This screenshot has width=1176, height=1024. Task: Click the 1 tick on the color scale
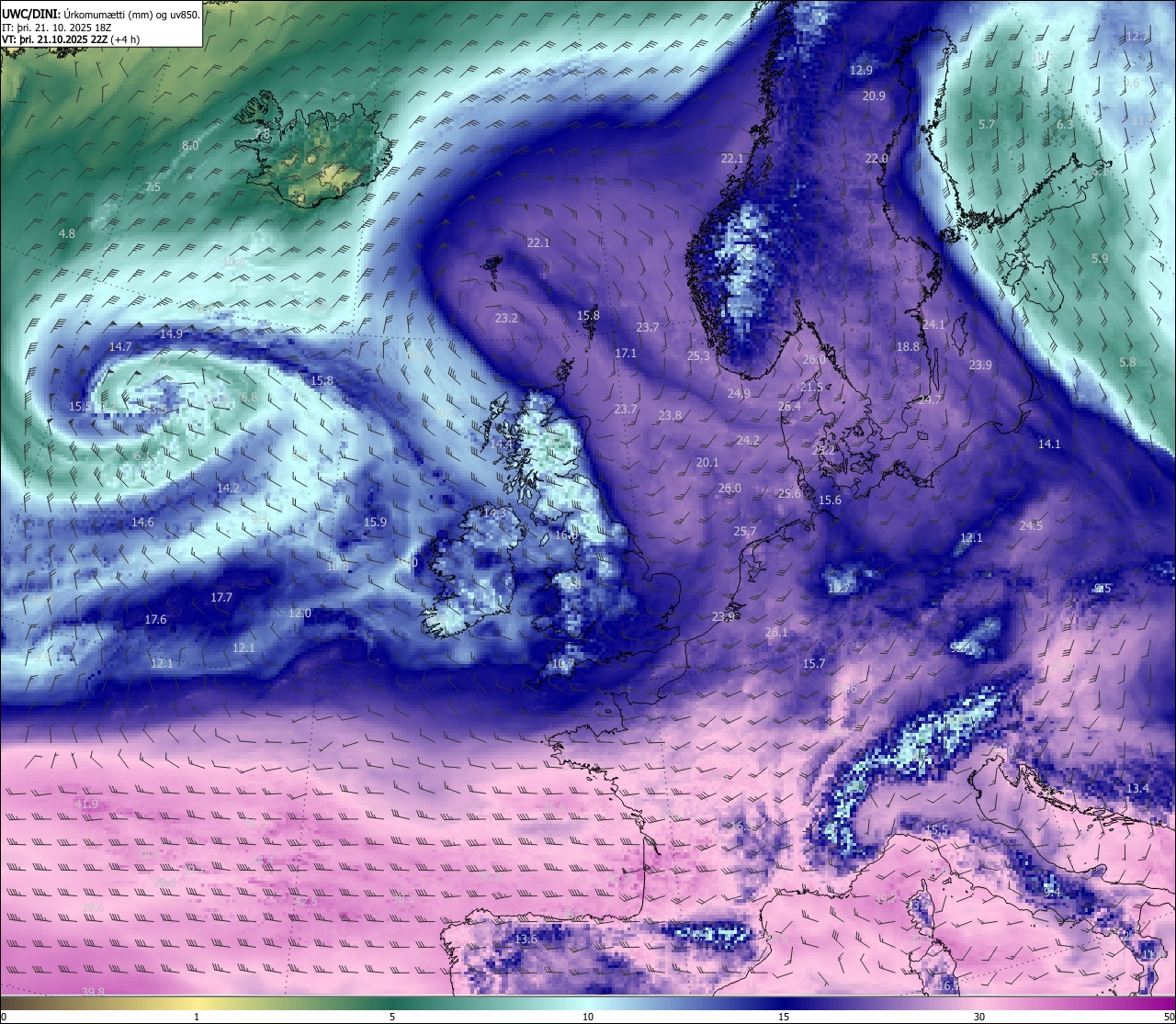(197, 1017)
